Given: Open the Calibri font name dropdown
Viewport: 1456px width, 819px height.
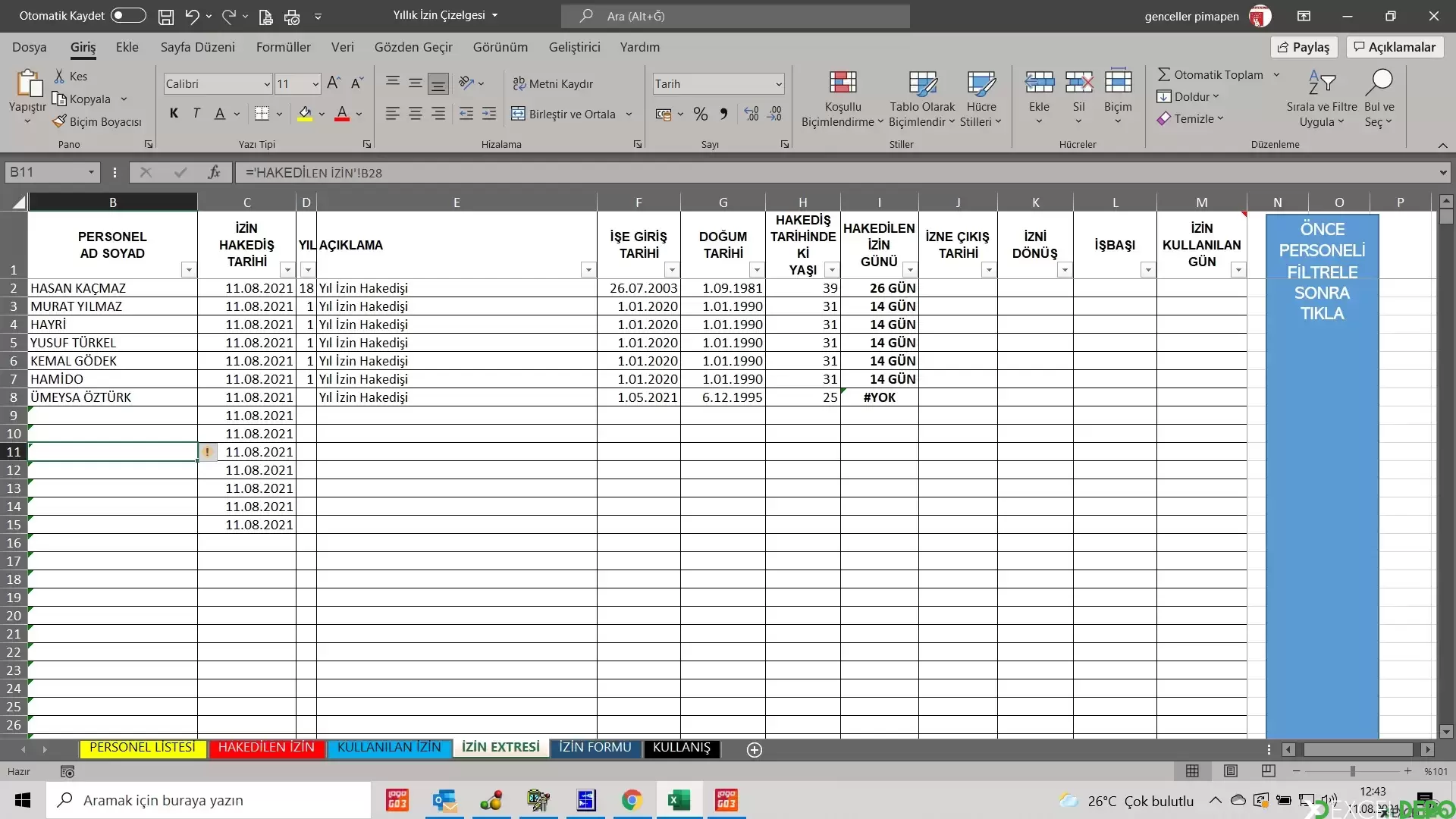Looking at the screenshot, I should (x=267, y=84).
